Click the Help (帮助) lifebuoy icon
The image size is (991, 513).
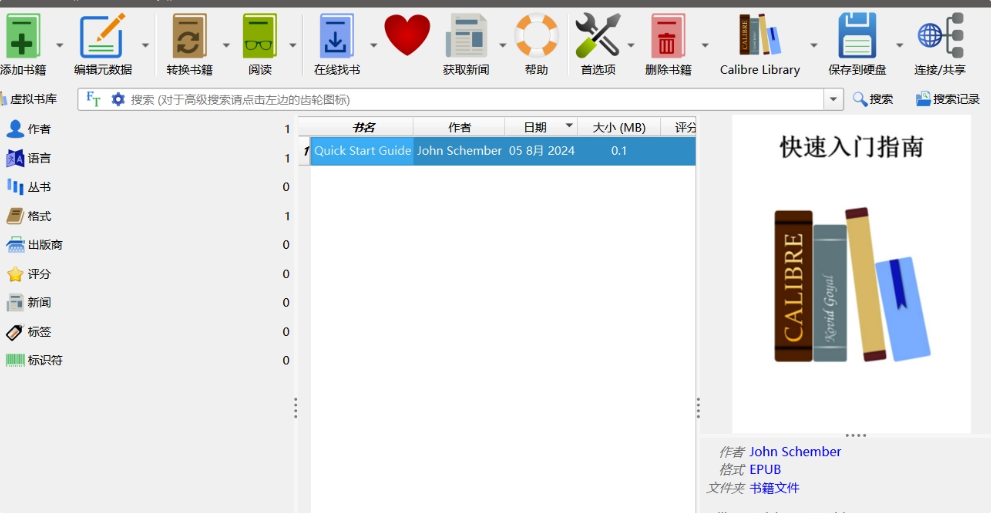pyautogui.click(x=536, y=37)
